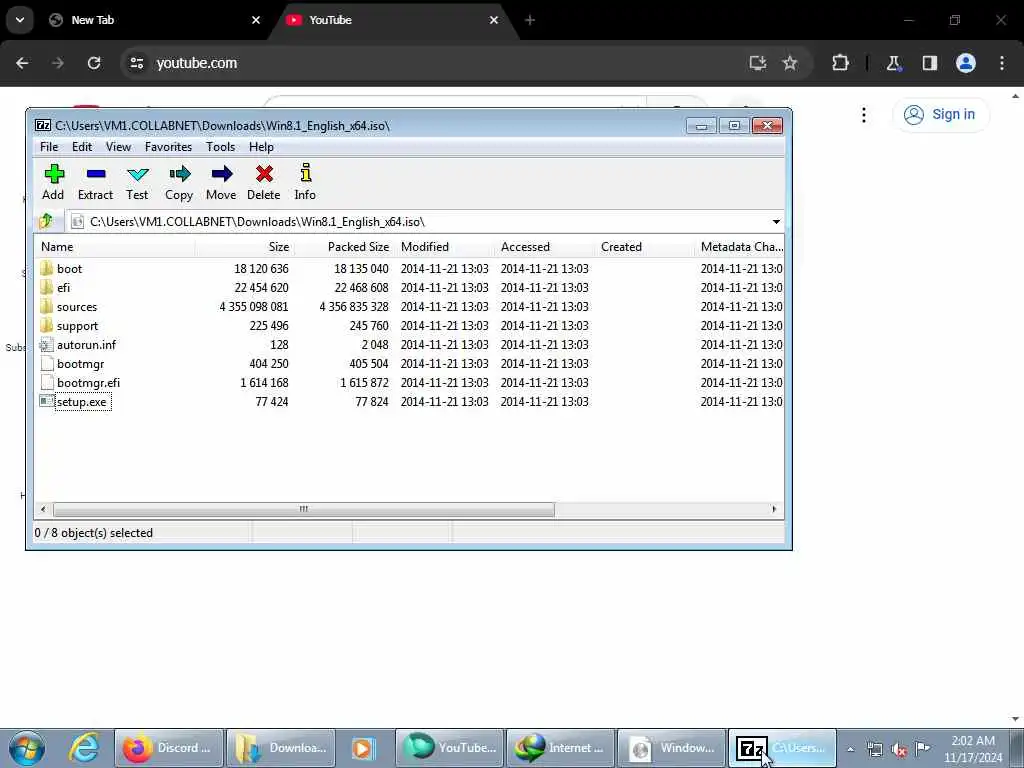Open the Tools menu
This screenshot has height=768, width=1024.
(221, 147)
